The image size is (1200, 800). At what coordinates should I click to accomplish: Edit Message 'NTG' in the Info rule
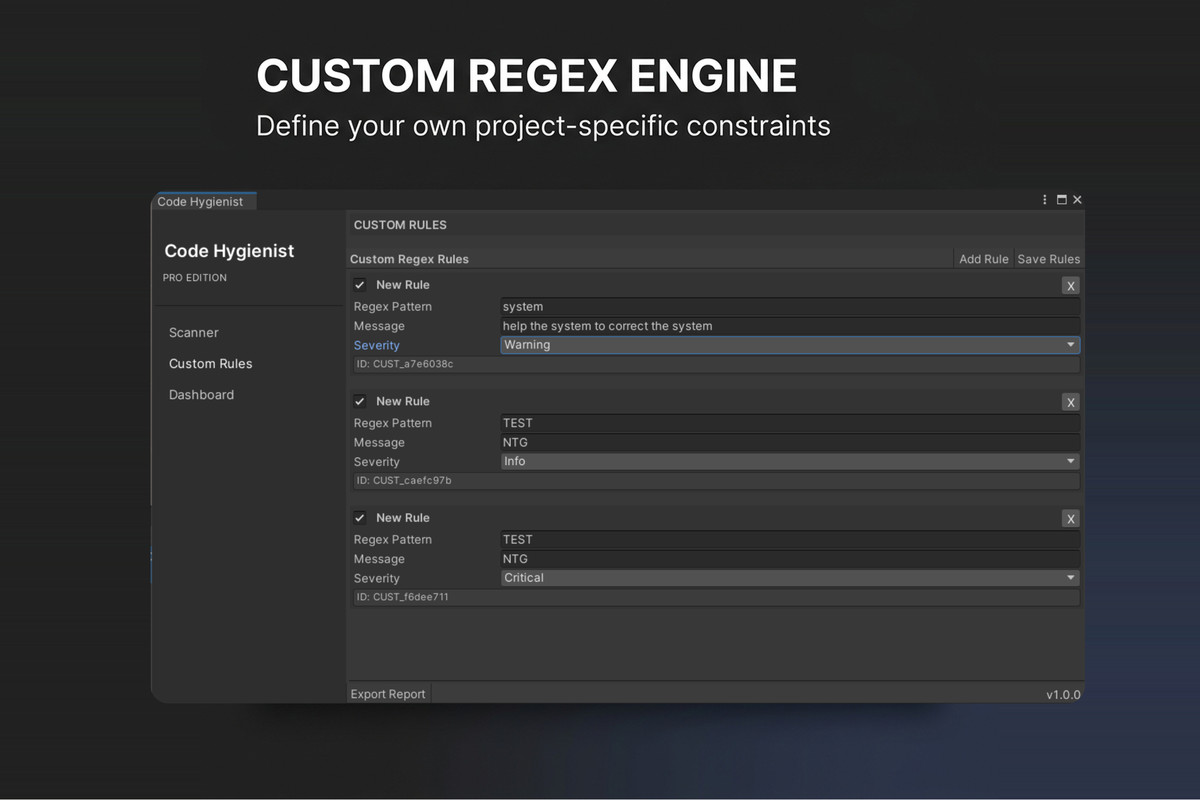tap(790, 442)
